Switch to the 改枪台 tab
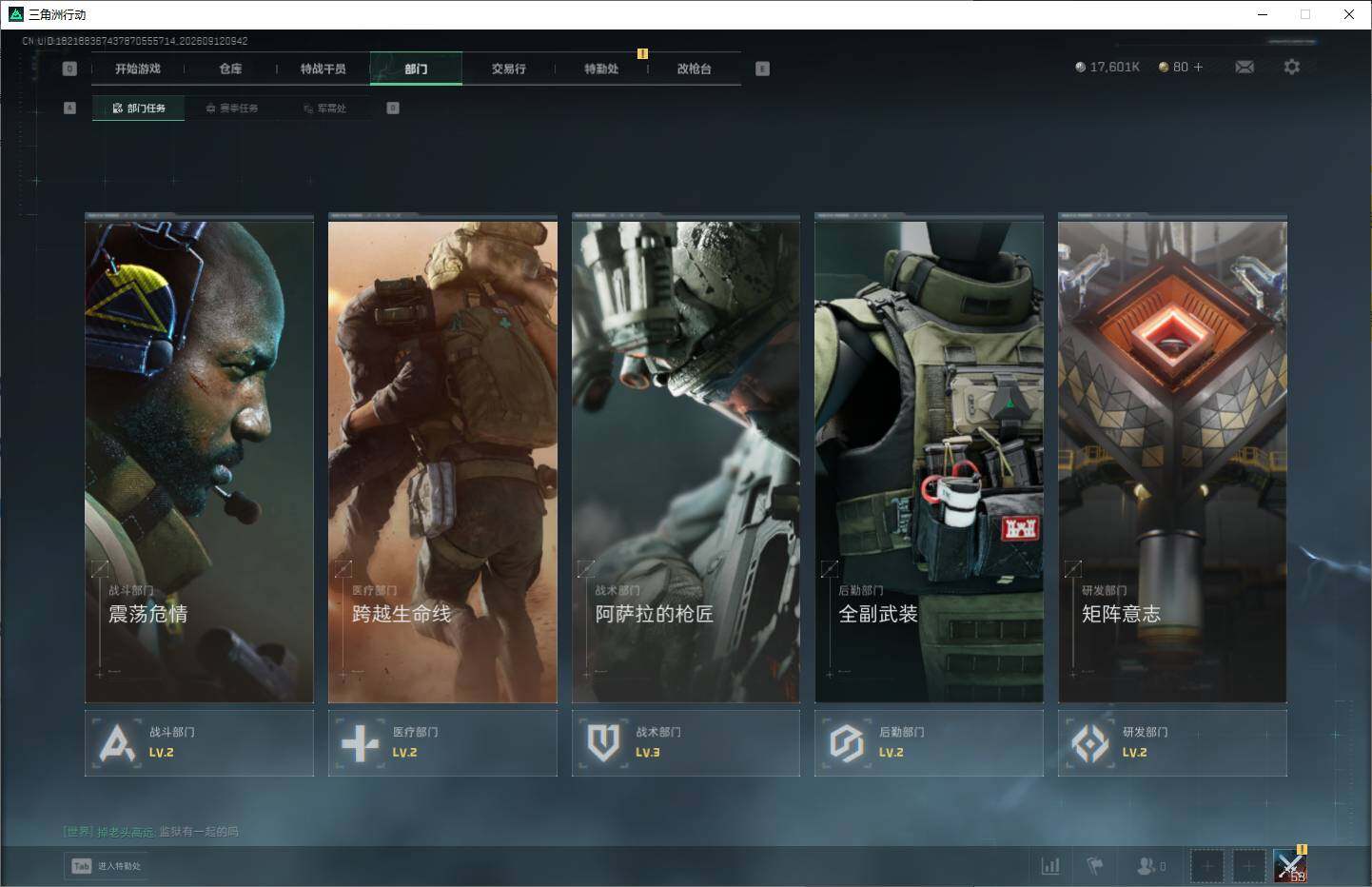This screenshot has height=887, width=1372. [695, 69]
